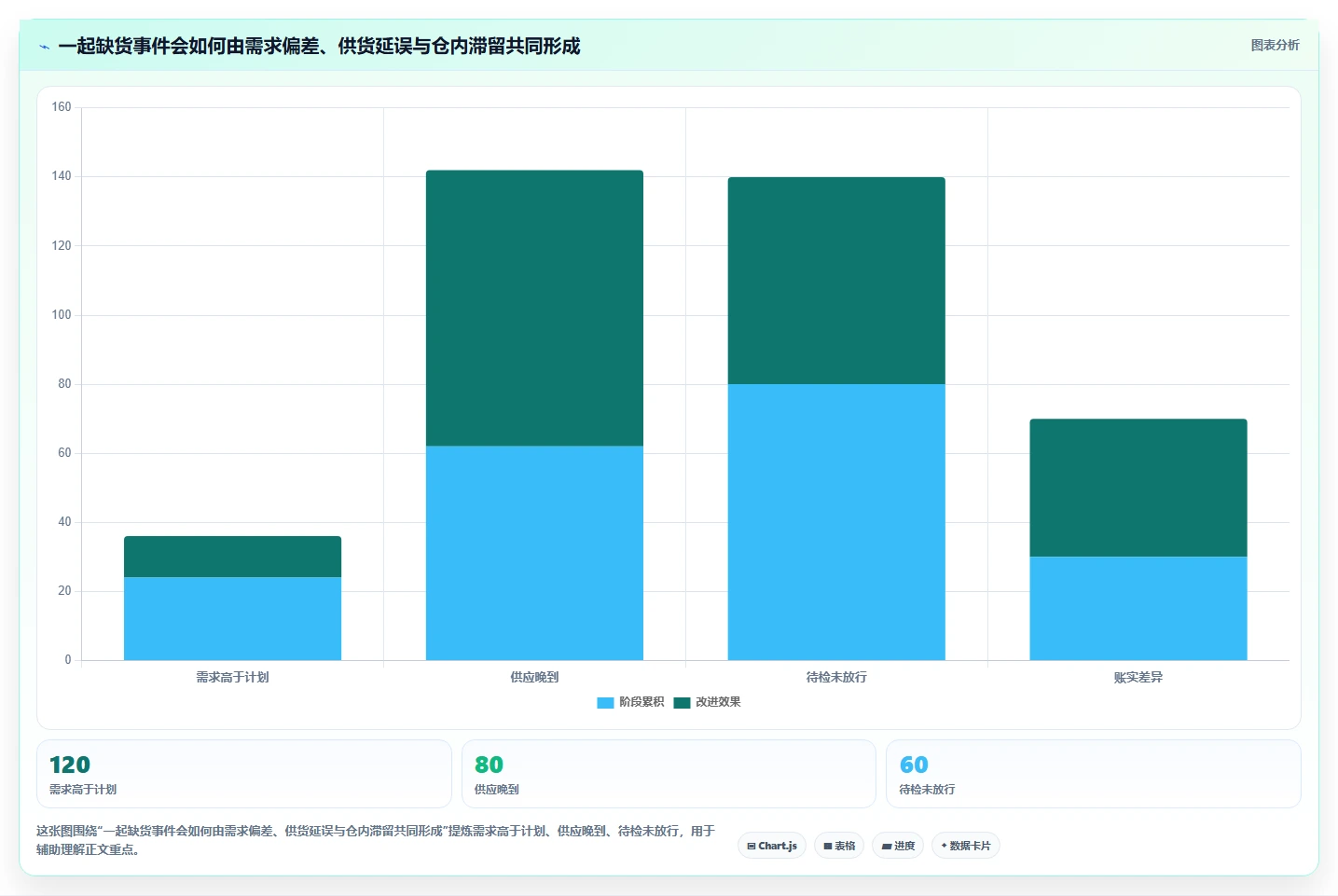The image size is (1338, 896).
Task: Click the blue bar segment for 需求高于计划
Action: pos(232,619)
